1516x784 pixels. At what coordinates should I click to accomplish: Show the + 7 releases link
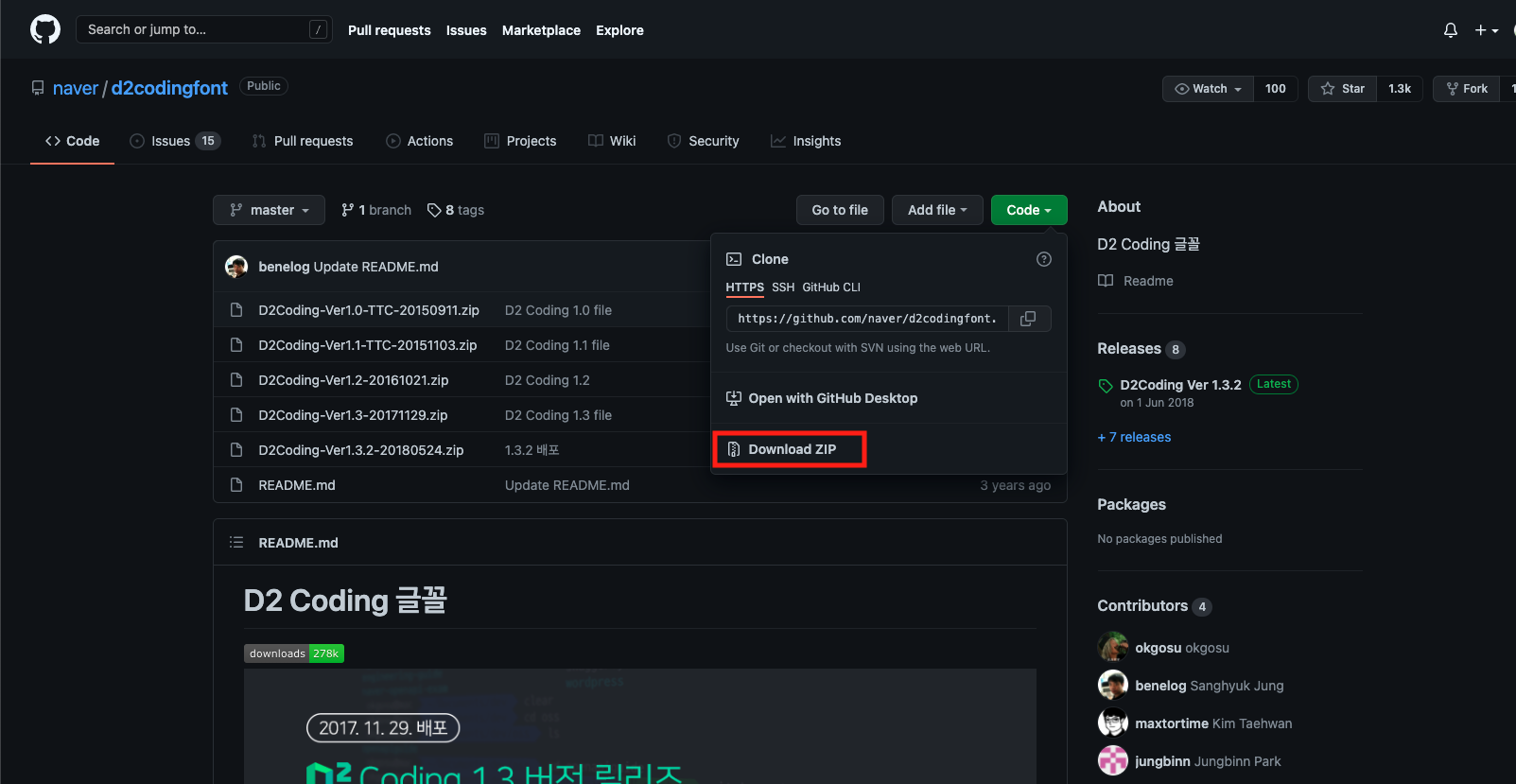coord(1134,437)
